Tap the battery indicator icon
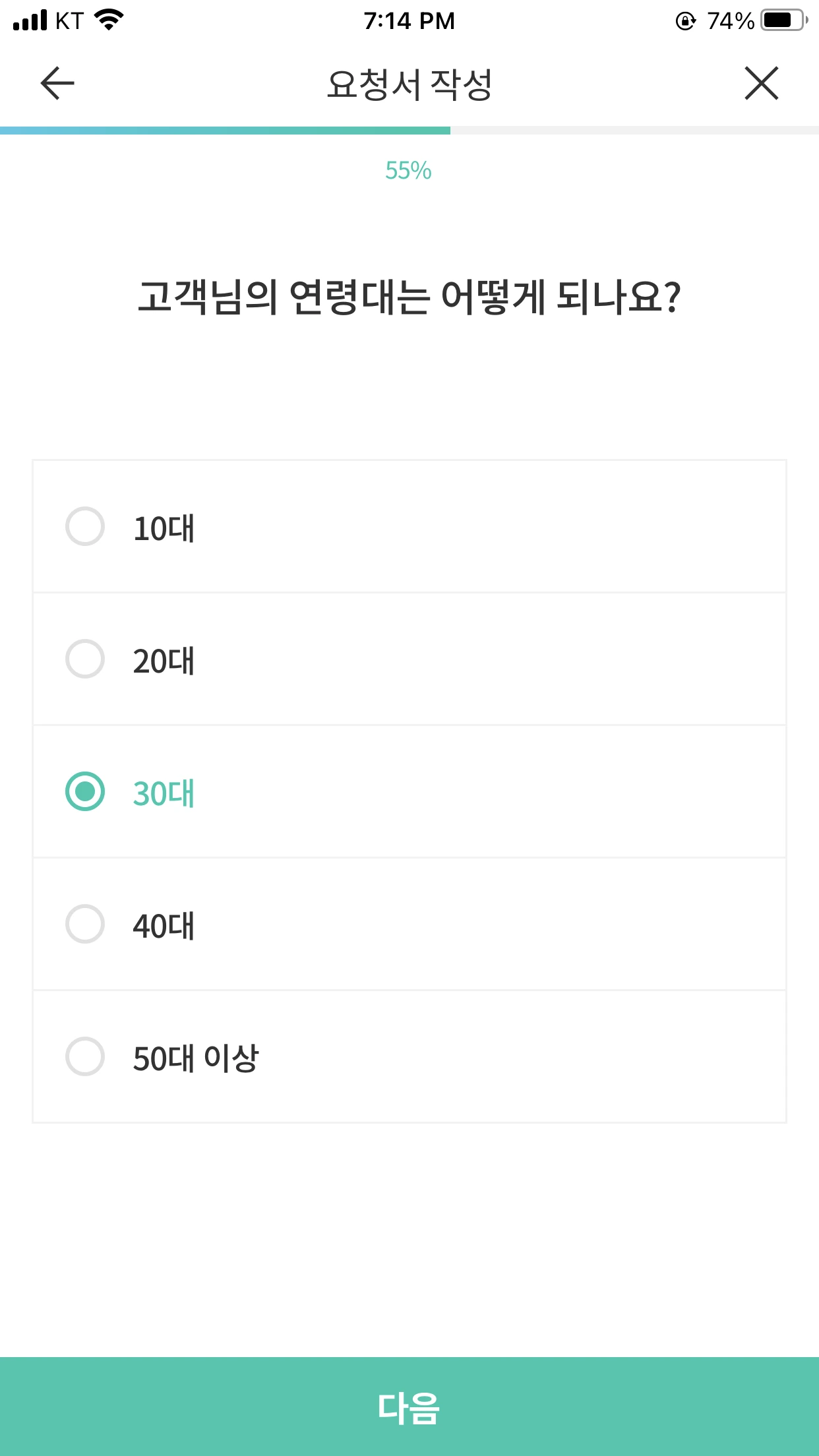The image size is (819, 1456). point(783,20)
